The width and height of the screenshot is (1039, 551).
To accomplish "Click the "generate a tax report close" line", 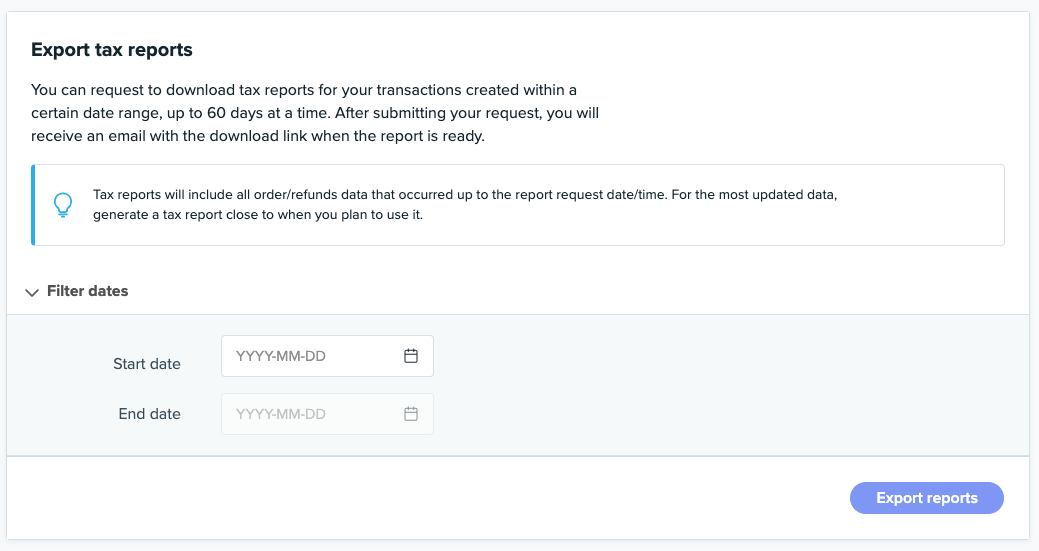I will coord(258,215).
